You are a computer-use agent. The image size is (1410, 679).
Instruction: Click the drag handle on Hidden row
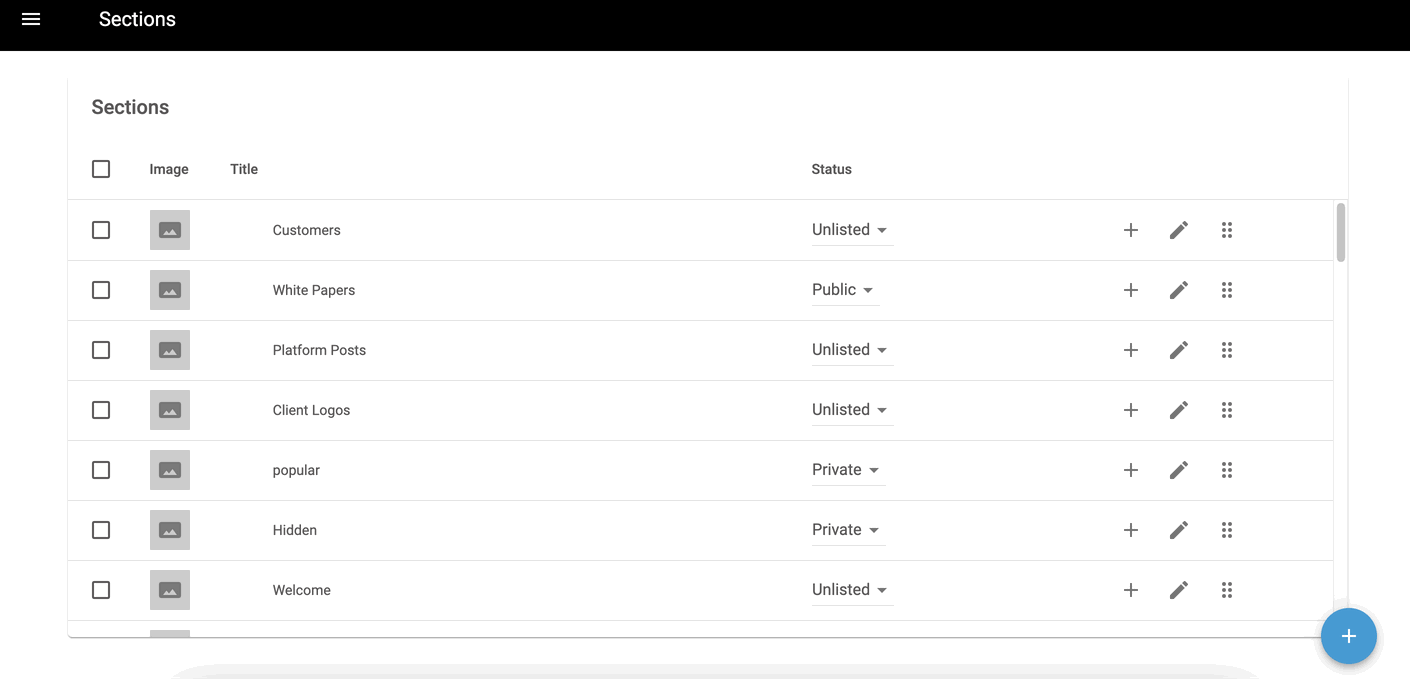[1227, 530]
